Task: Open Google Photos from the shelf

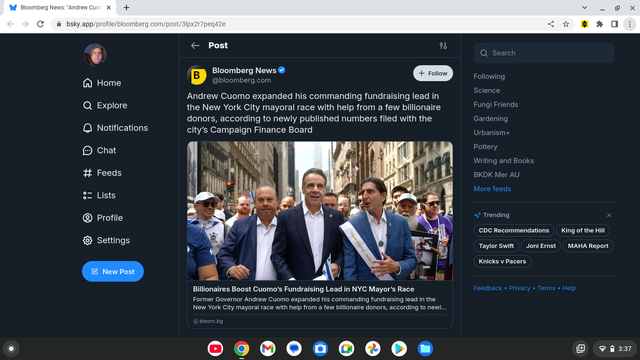Action: [373, 349]
